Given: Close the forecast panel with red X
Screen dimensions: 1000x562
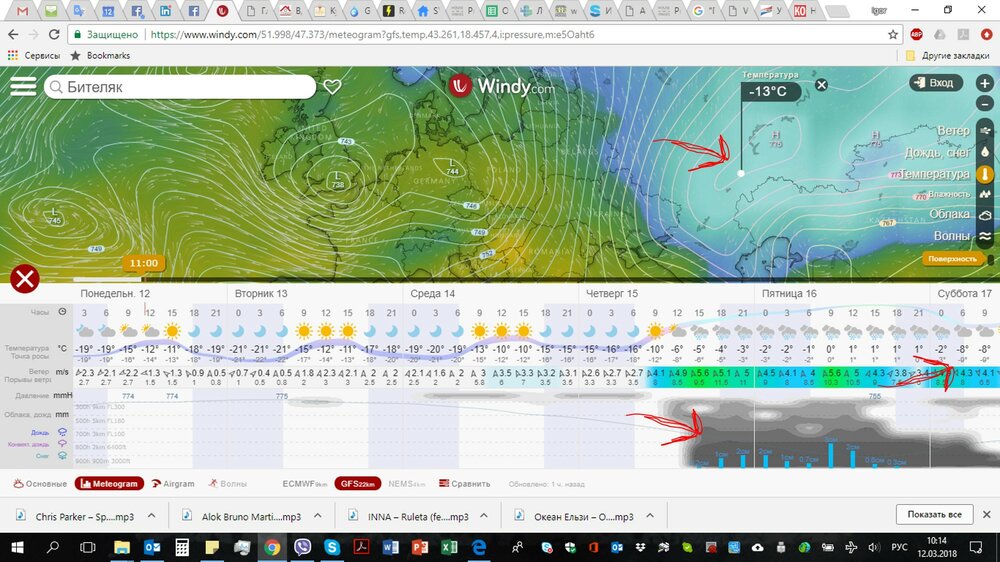Looking at the screenshot, I should [x=24, y=279].
